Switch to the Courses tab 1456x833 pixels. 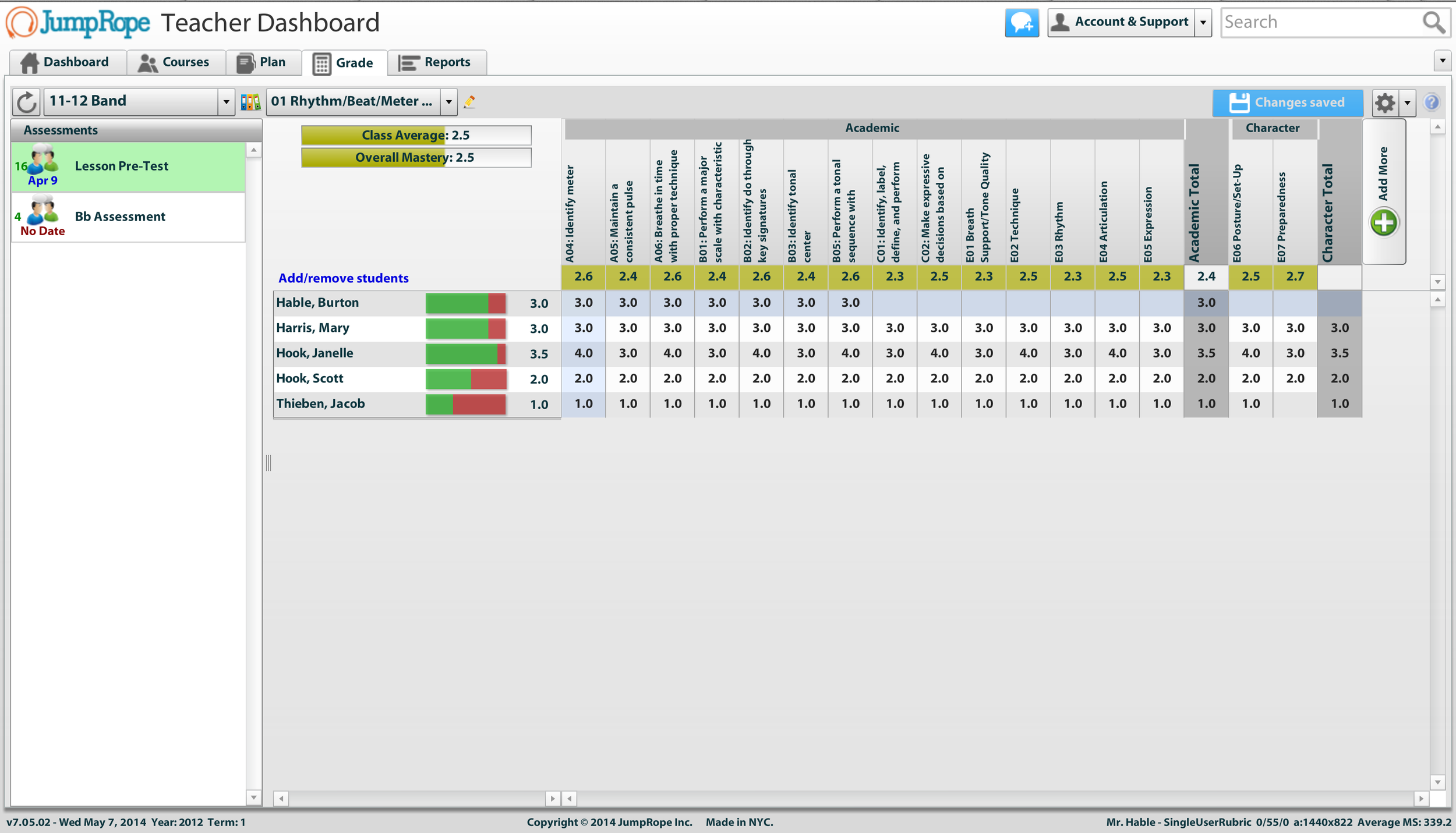[174, 62]
